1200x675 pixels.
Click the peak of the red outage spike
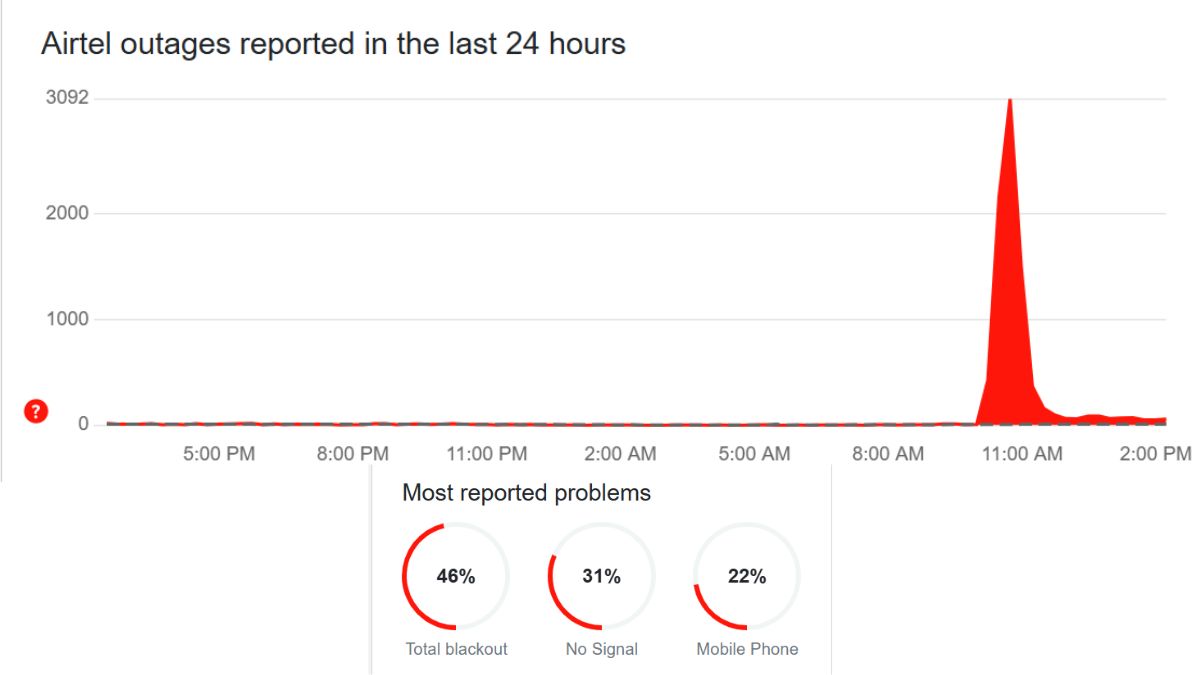click(x=1010, y=102)
